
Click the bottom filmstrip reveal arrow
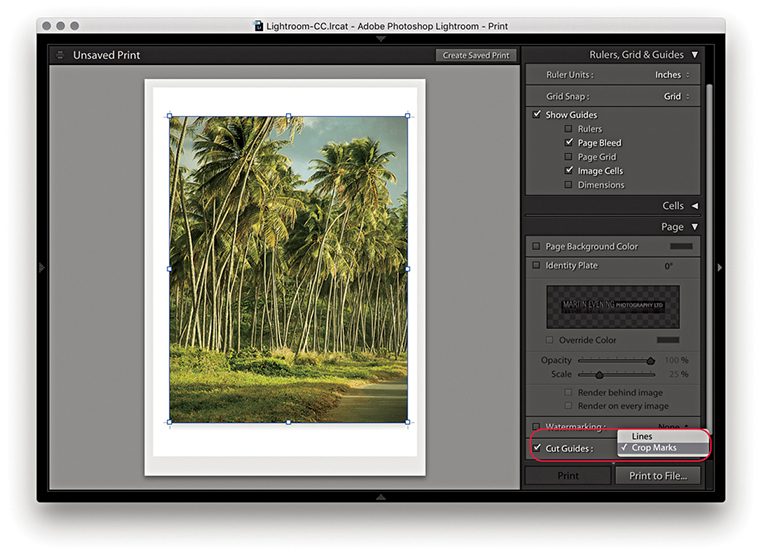pos(380,496)
